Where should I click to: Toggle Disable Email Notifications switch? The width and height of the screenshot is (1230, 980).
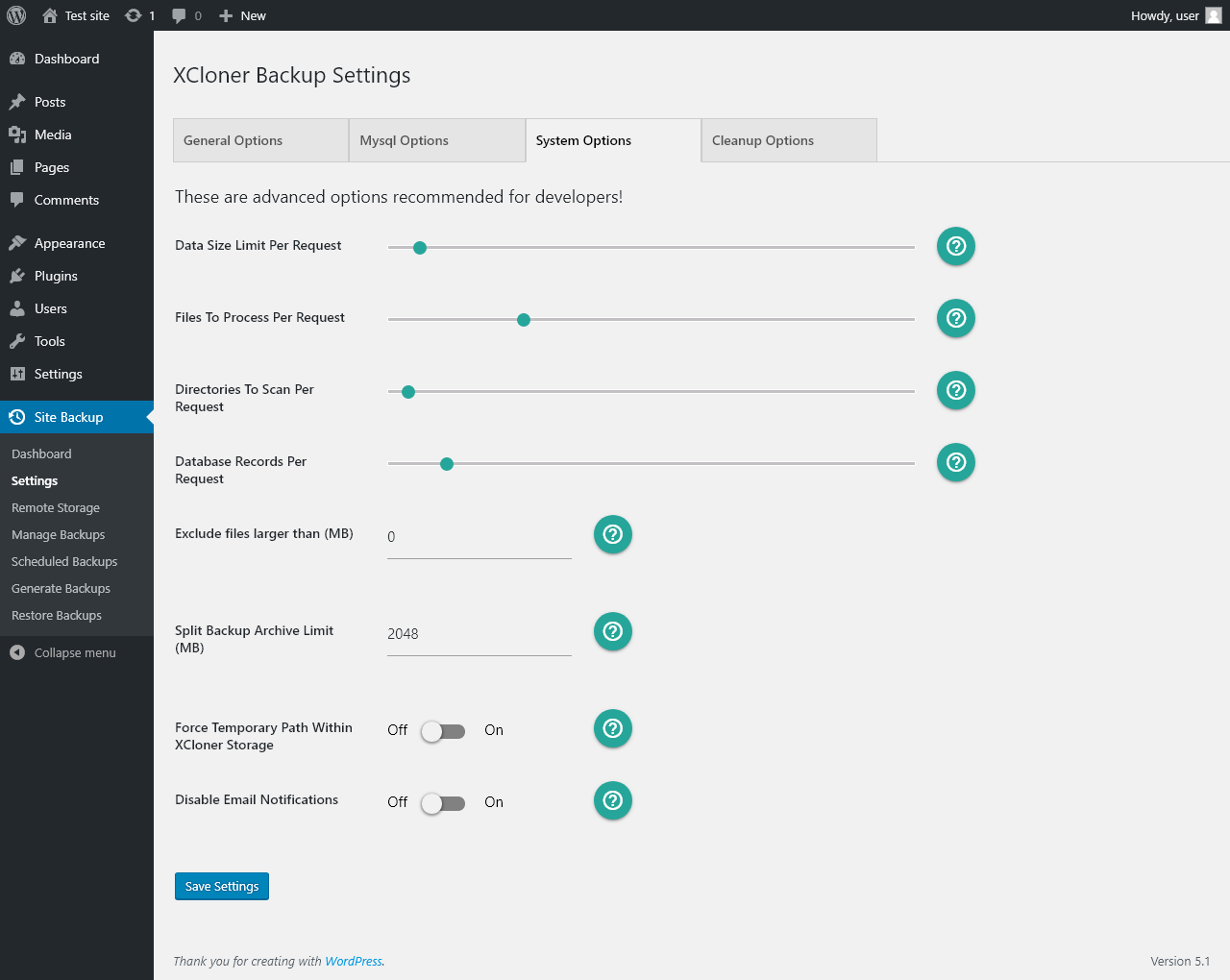pyautogui.click(x=443, y=803)
